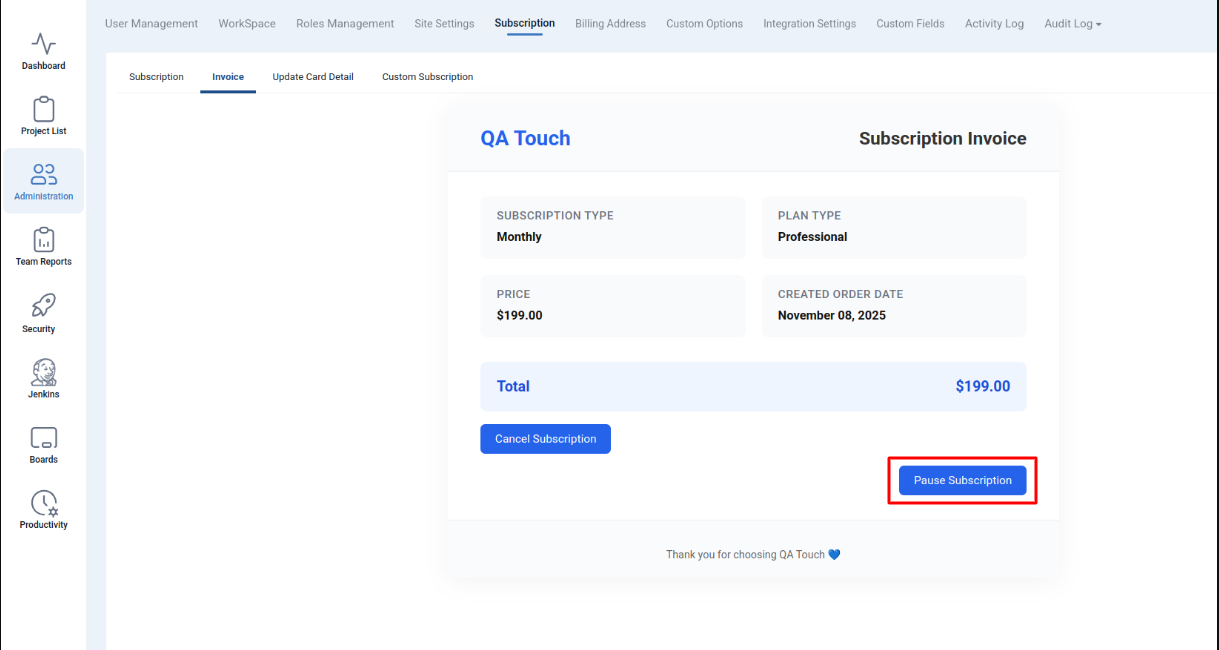The height and width of the screenshot is (650, 1219).
Task: Open Custom Options tab
Action: tap(704, 23)
